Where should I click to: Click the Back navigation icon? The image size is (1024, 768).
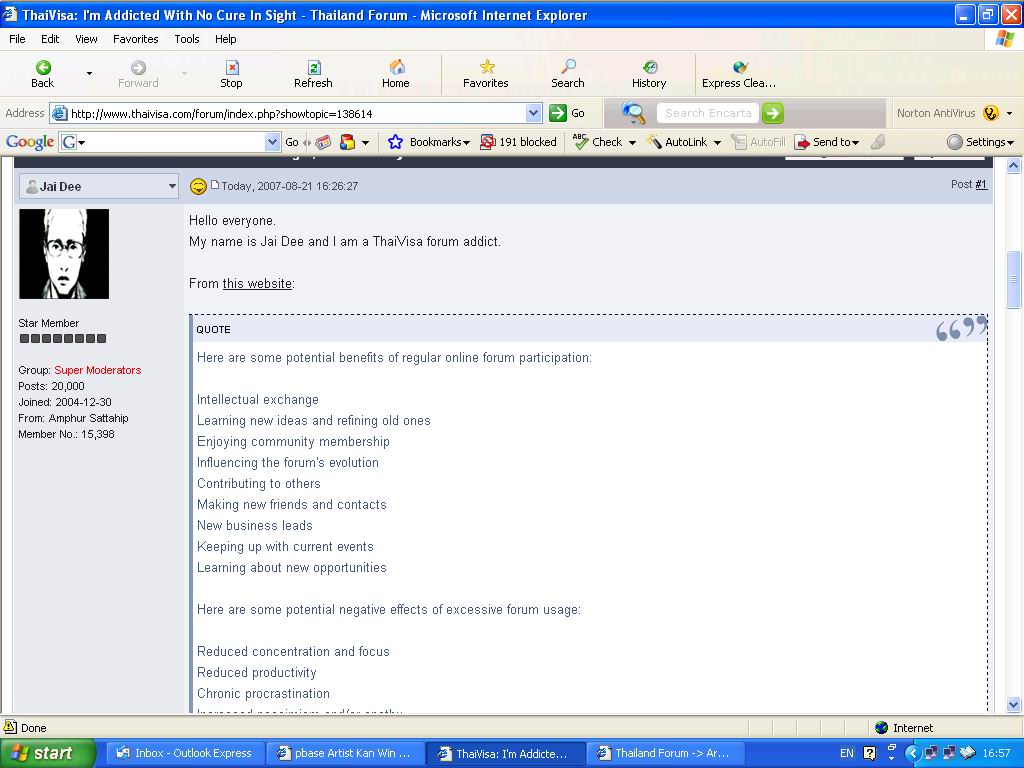tap(43, 68)
